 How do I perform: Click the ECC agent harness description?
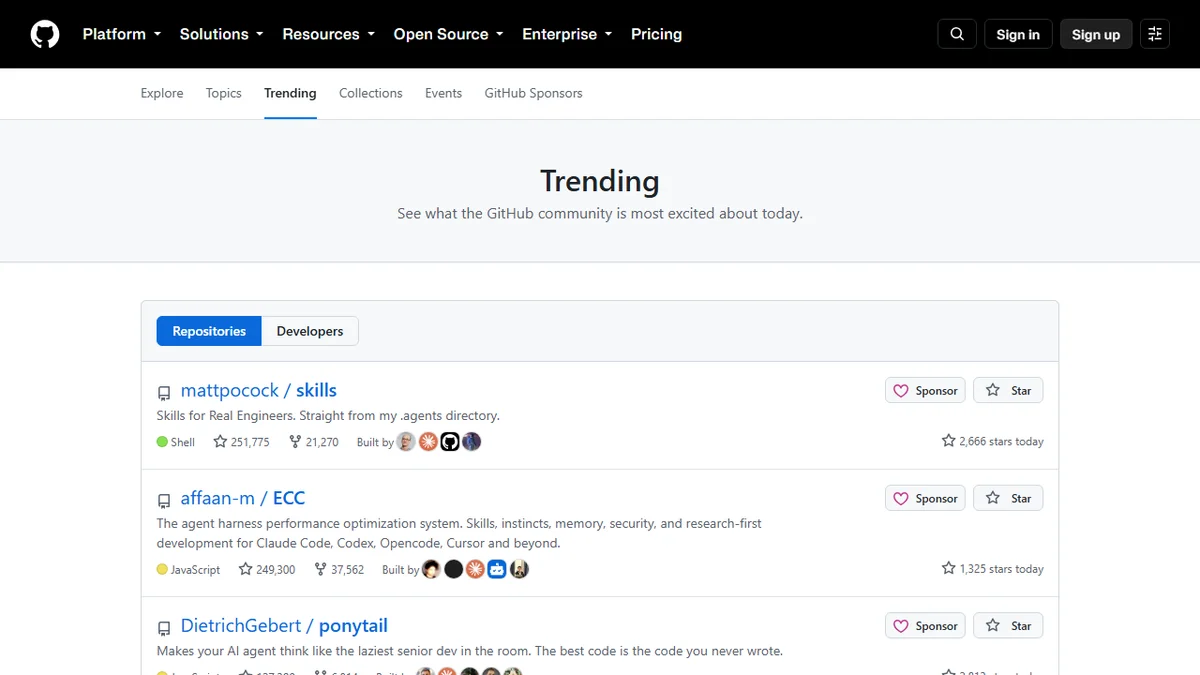coord(459,533)
